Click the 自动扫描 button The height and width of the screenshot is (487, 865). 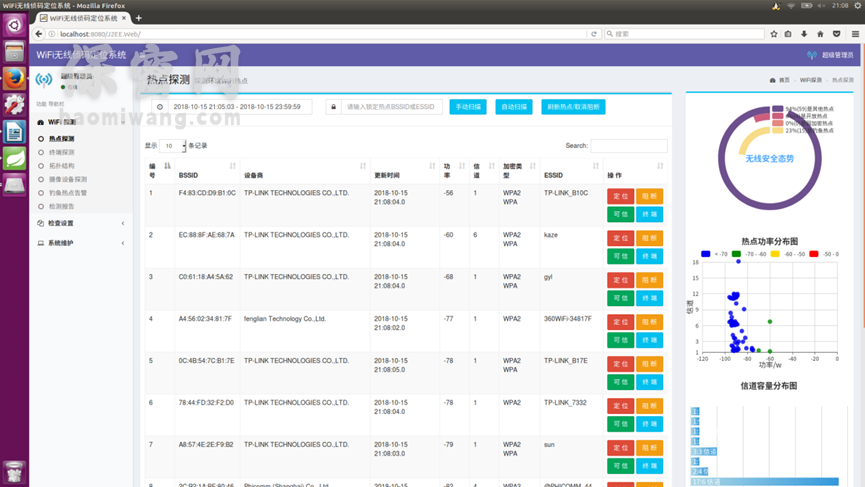[x=514, y=107]
